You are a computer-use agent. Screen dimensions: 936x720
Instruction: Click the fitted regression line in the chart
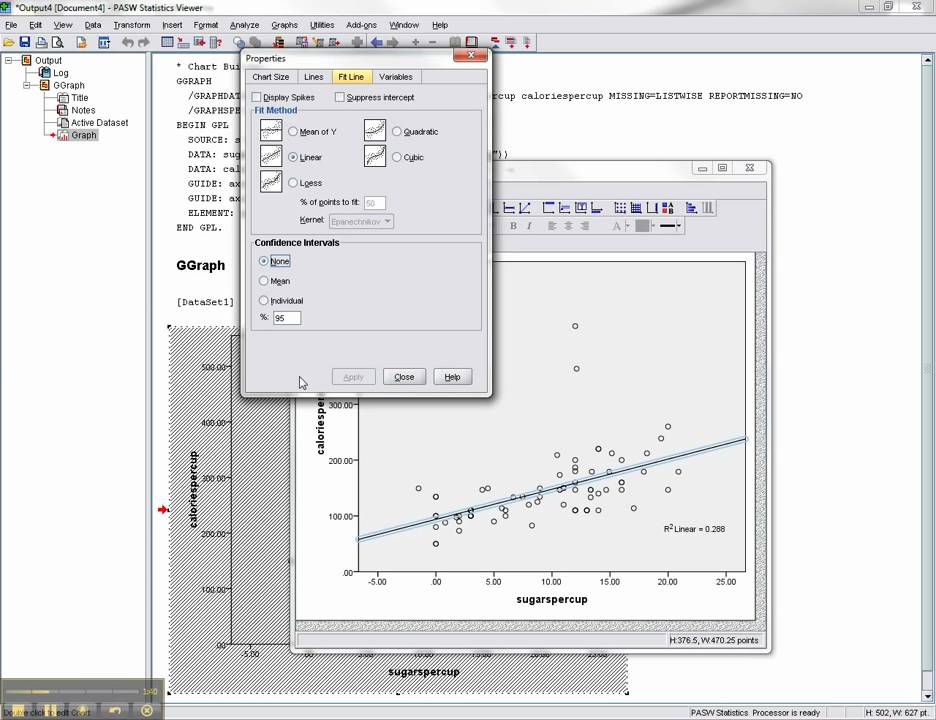pyautogui.click(x=552, y=489)
